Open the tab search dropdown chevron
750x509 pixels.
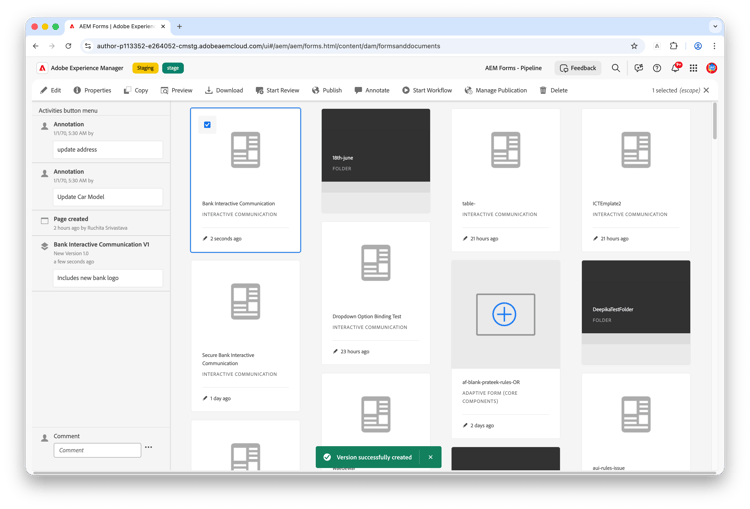click(x=715, y=26)
